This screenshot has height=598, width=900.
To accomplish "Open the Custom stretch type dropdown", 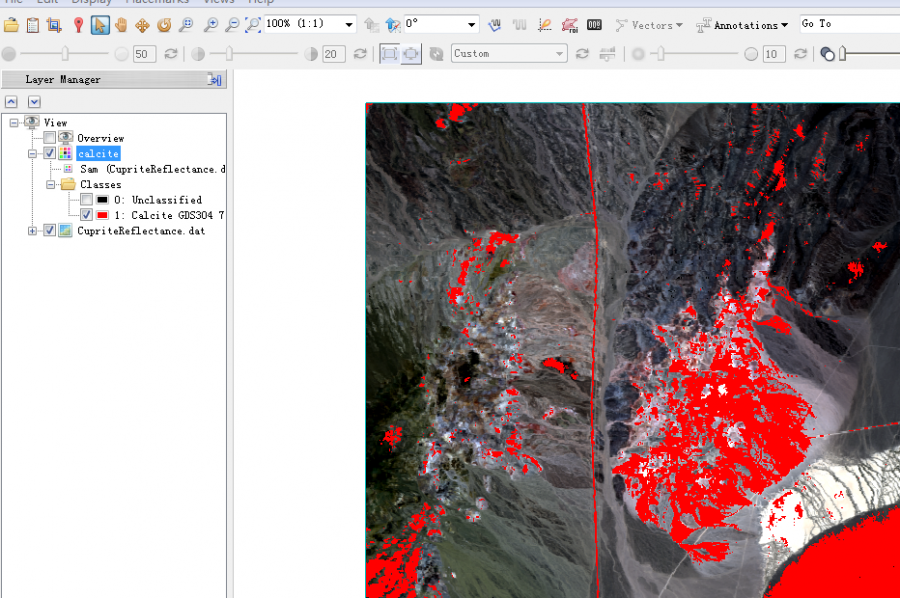I will tap(559, 54).
